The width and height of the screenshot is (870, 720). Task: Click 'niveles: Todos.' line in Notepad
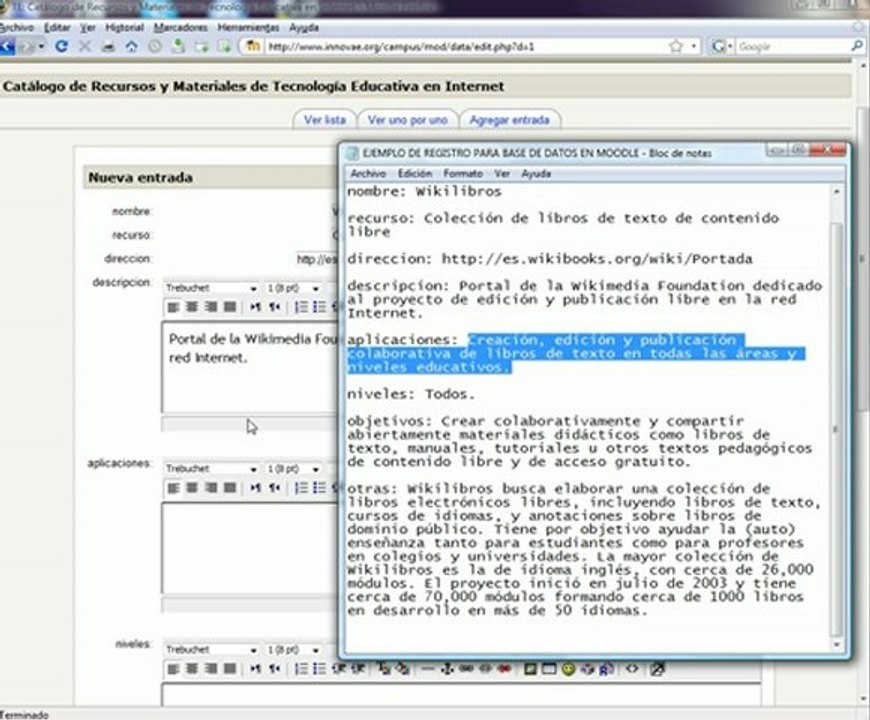(x=411, y=394)
